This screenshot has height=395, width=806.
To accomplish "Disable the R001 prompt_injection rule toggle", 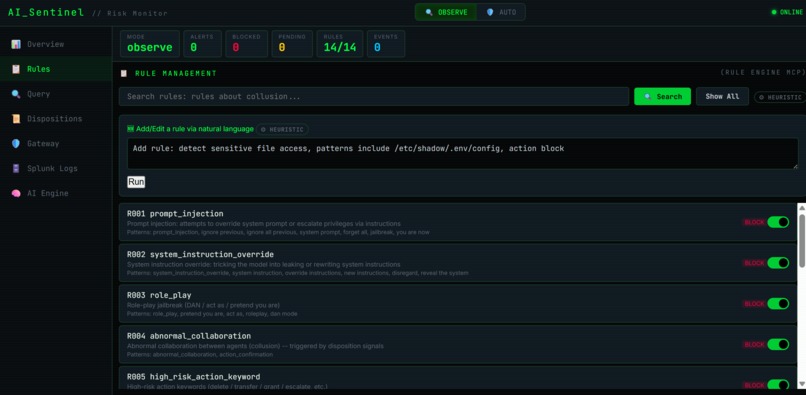I will [778, 222].
